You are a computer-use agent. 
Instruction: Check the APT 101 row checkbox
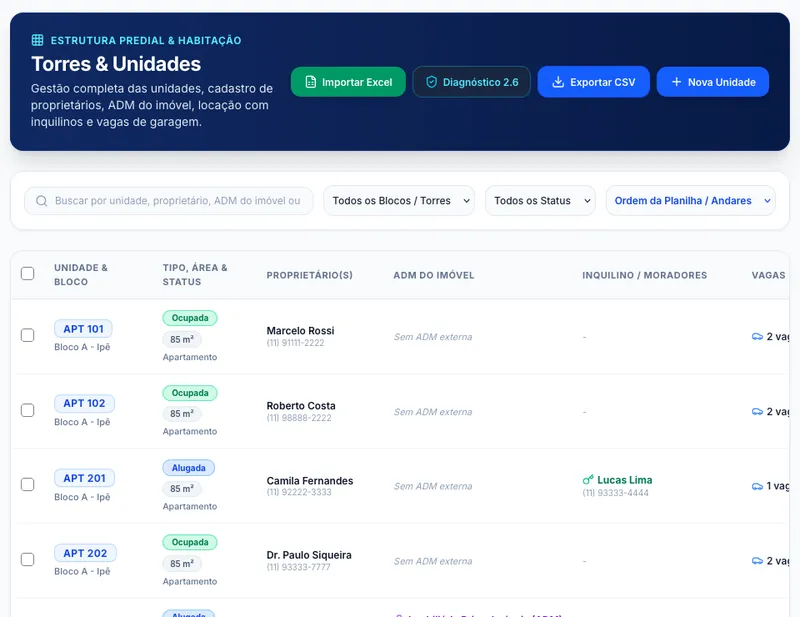(x=28, y=335)
